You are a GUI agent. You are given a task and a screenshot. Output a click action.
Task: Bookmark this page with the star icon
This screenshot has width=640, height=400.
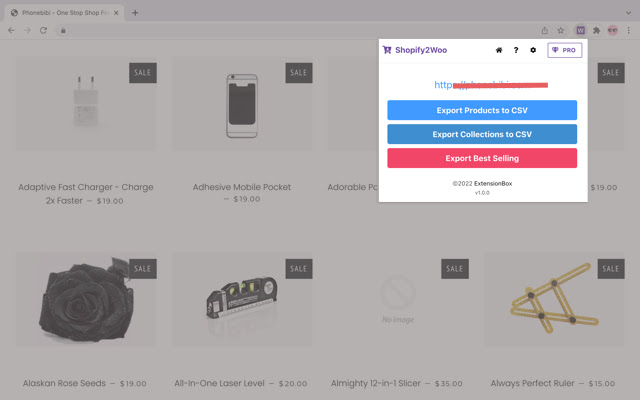point(561,30)
